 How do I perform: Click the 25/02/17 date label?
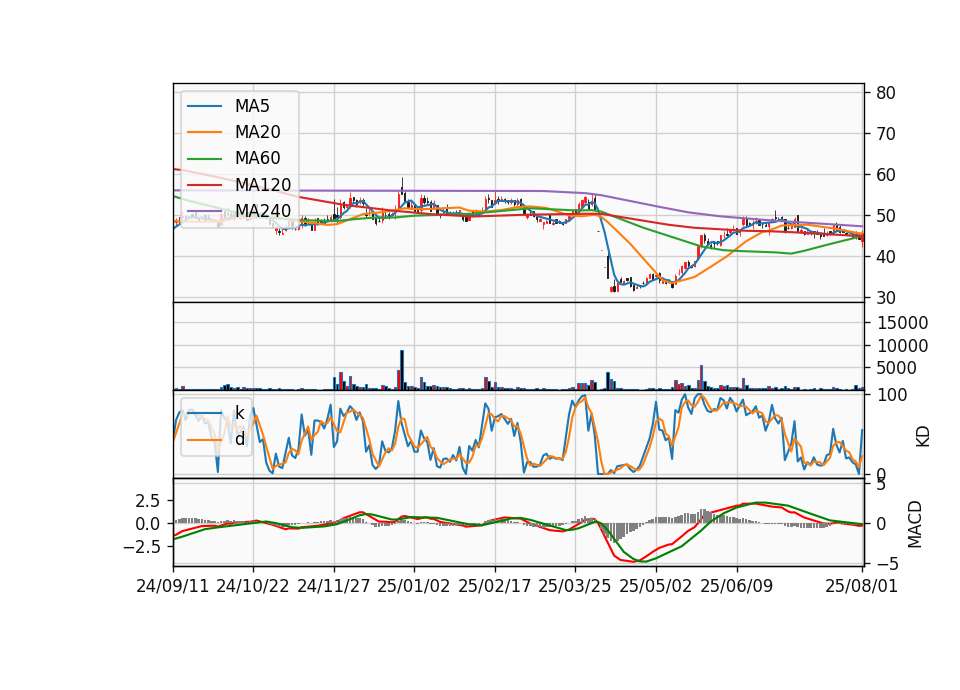pyautogui.click(x=495, y=586)
